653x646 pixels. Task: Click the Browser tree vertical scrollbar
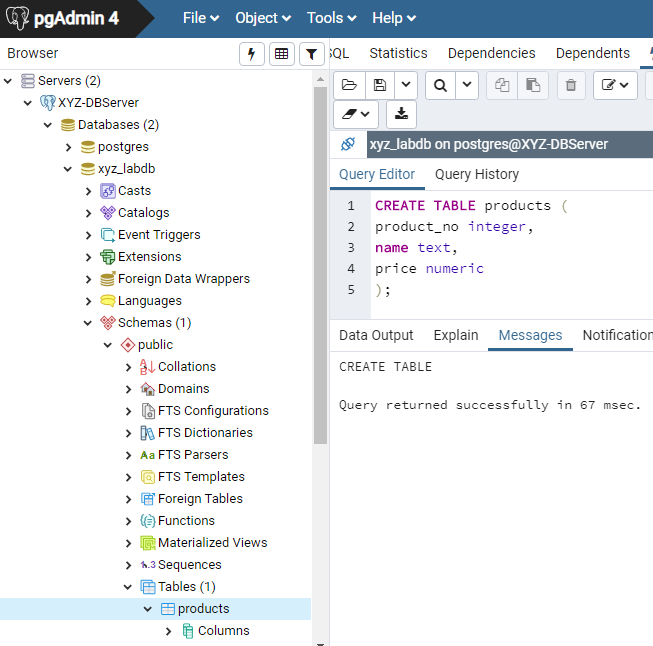(320, 265)
